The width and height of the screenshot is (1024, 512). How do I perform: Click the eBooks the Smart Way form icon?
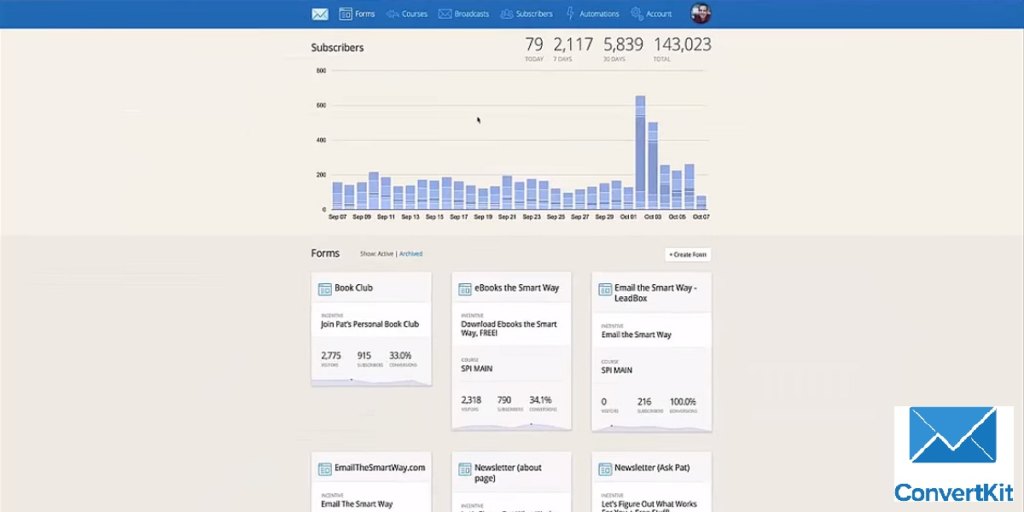pyautogui.click(x=465, y=289)
